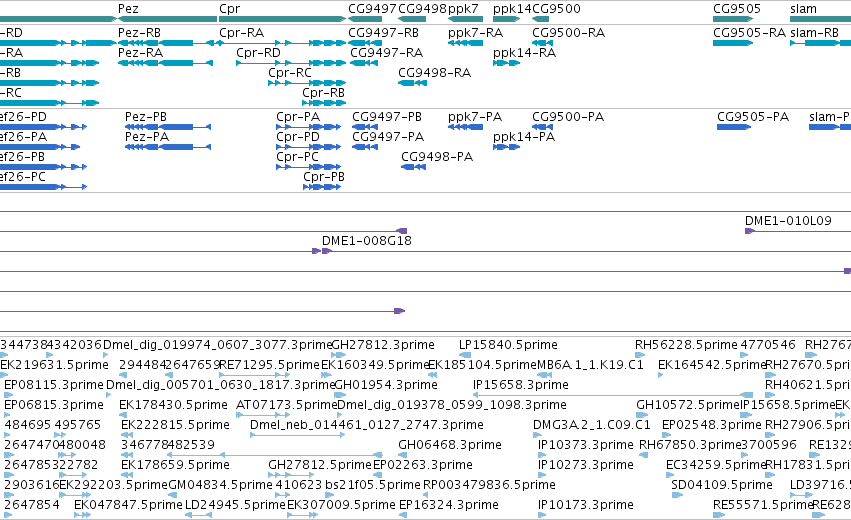Select the CG9500-RA transcript
The height and width of the screenshot is (520, 851).
[542, 43]
